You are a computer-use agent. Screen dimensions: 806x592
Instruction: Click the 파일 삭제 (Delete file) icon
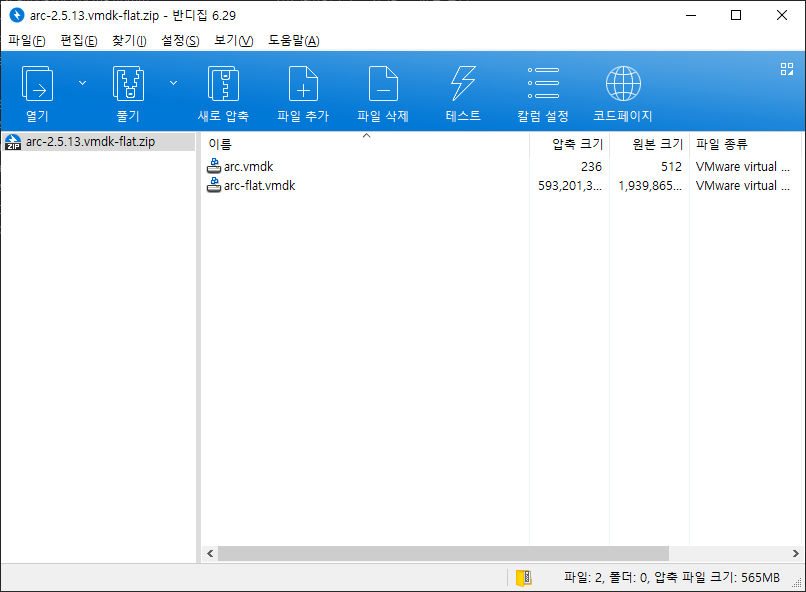(x=383, y=86)
